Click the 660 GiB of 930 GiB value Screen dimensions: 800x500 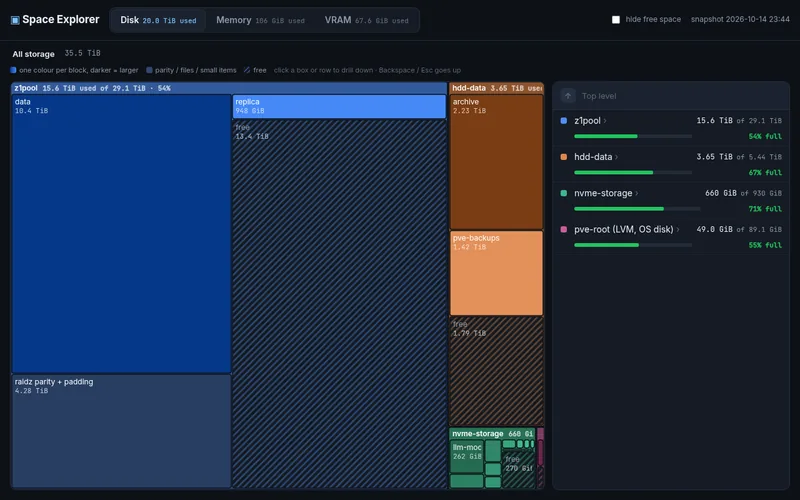743,193
